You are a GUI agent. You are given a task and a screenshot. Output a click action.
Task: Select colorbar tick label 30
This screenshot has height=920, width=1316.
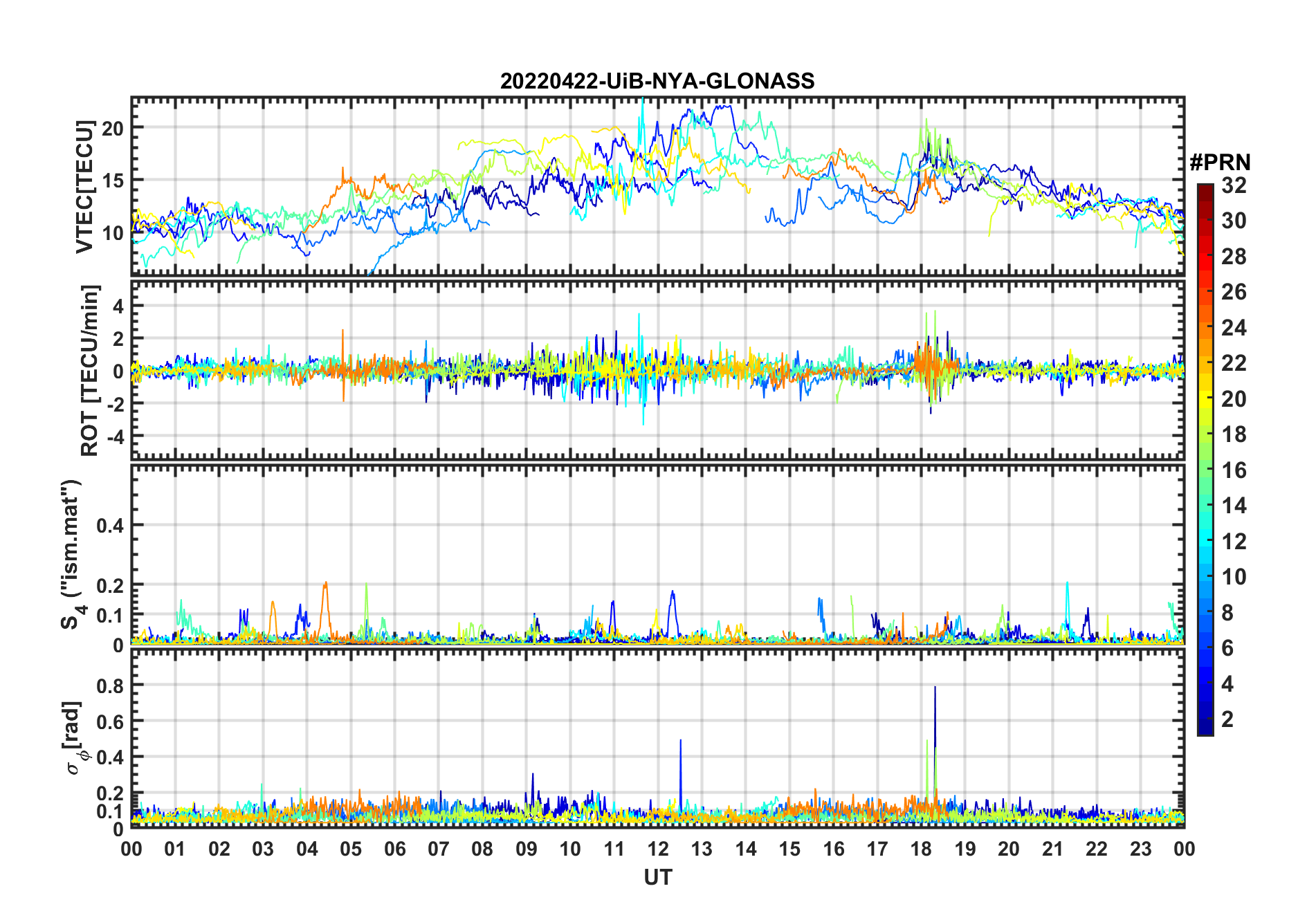pos(1234,221)
